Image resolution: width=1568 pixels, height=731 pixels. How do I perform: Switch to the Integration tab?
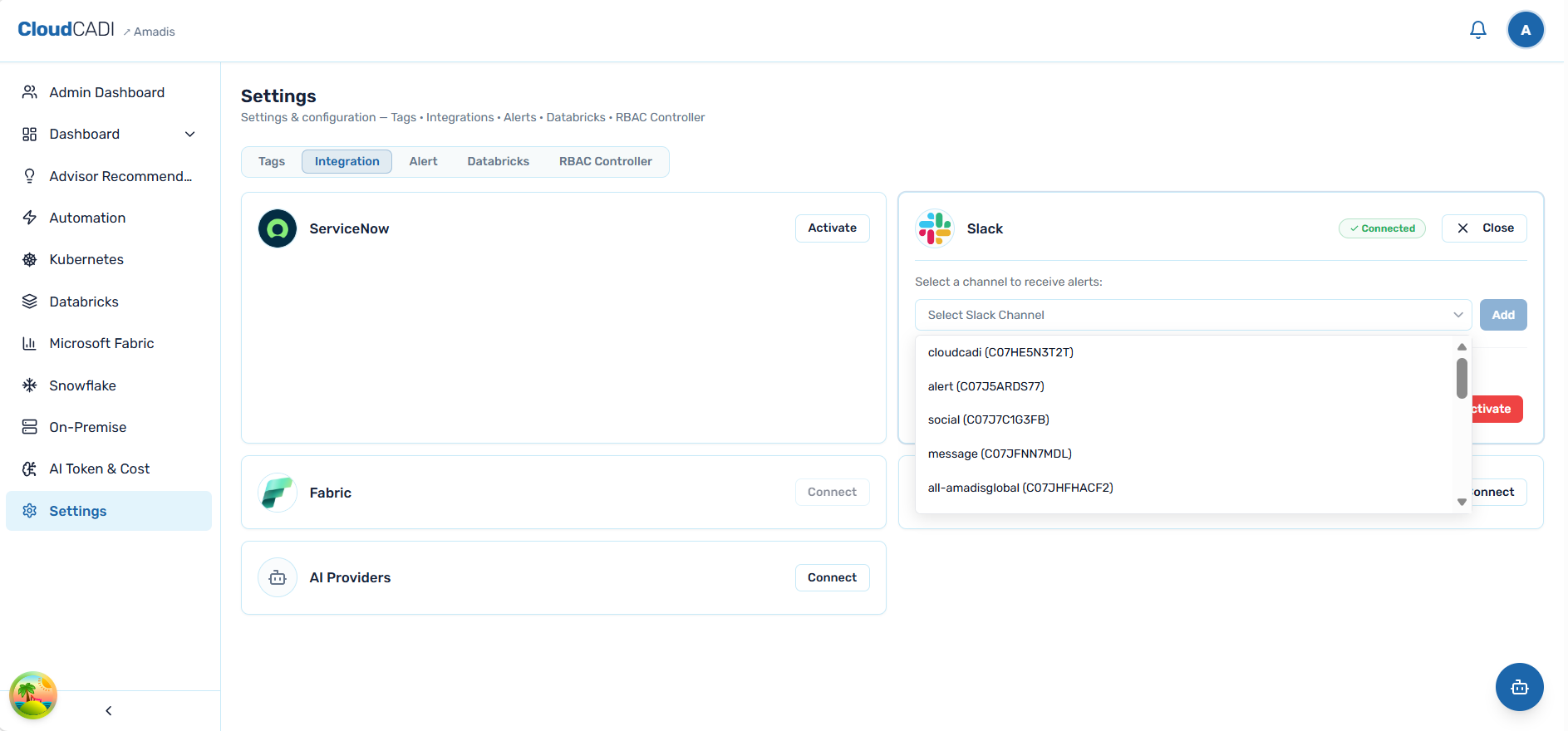coord(347,161)
